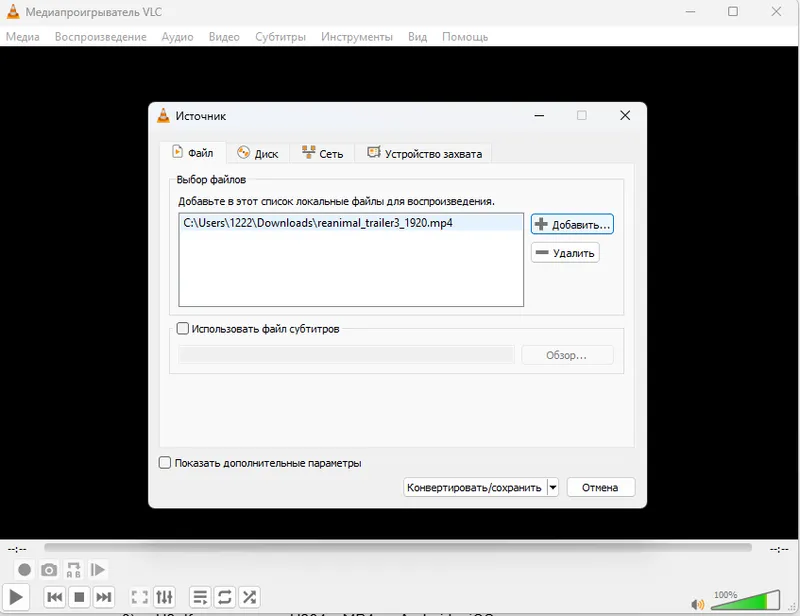The height and width of the screenshot is (616, 800).
Task: Switch to the Сеть tab
Action: point(322,153)
